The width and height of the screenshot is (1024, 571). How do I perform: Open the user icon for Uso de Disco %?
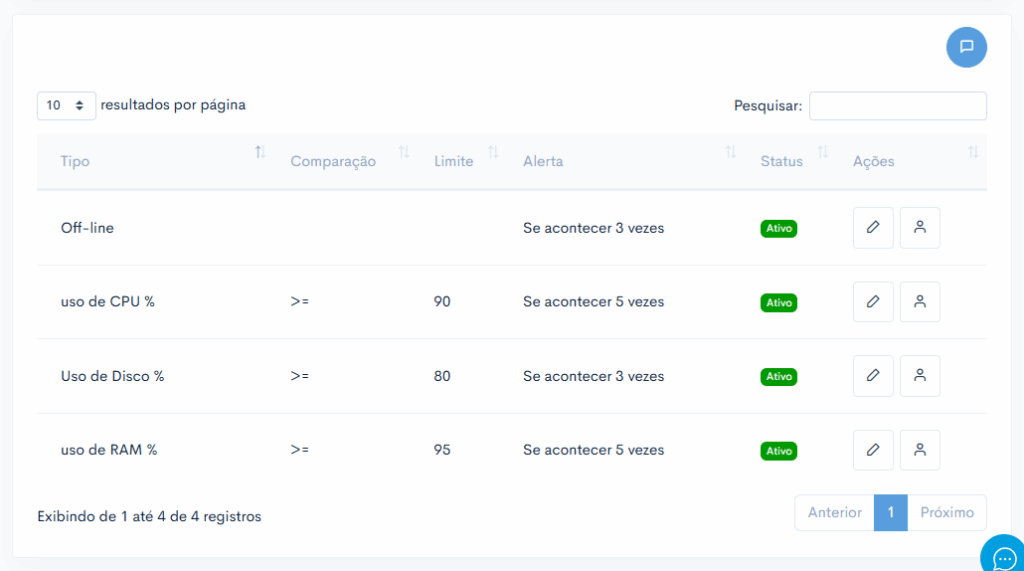click(x=920, y=376)
